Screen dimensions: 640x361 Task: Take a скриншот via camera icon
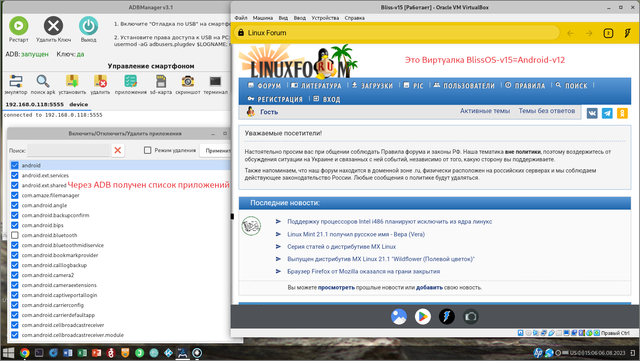(188, 81)
